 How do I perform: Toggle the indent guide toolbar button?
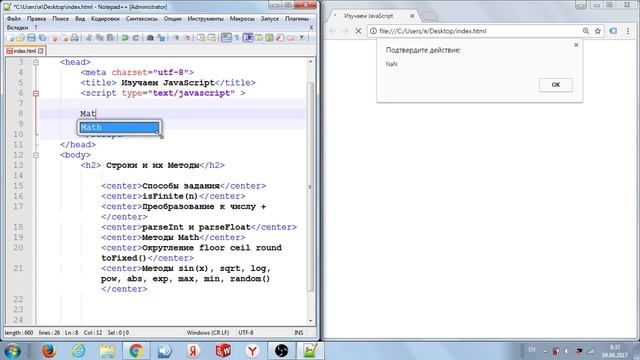248,38
